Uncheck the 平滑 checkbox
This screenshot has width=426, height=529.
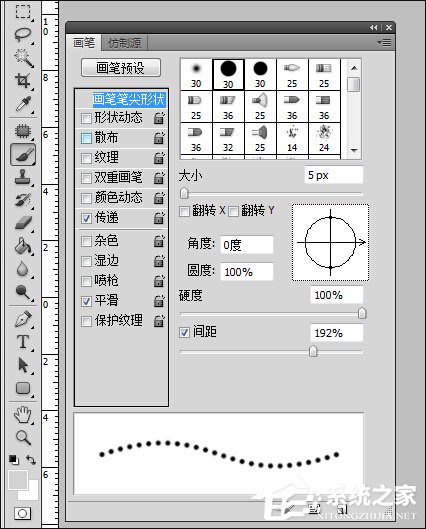86,301
